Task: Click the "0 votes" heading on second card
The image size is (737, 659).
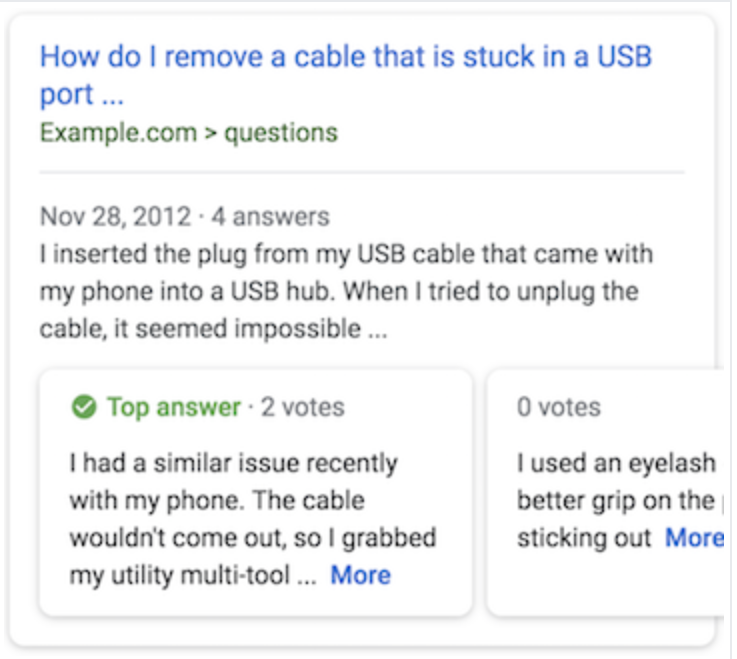Action: [x=559, y=407]
